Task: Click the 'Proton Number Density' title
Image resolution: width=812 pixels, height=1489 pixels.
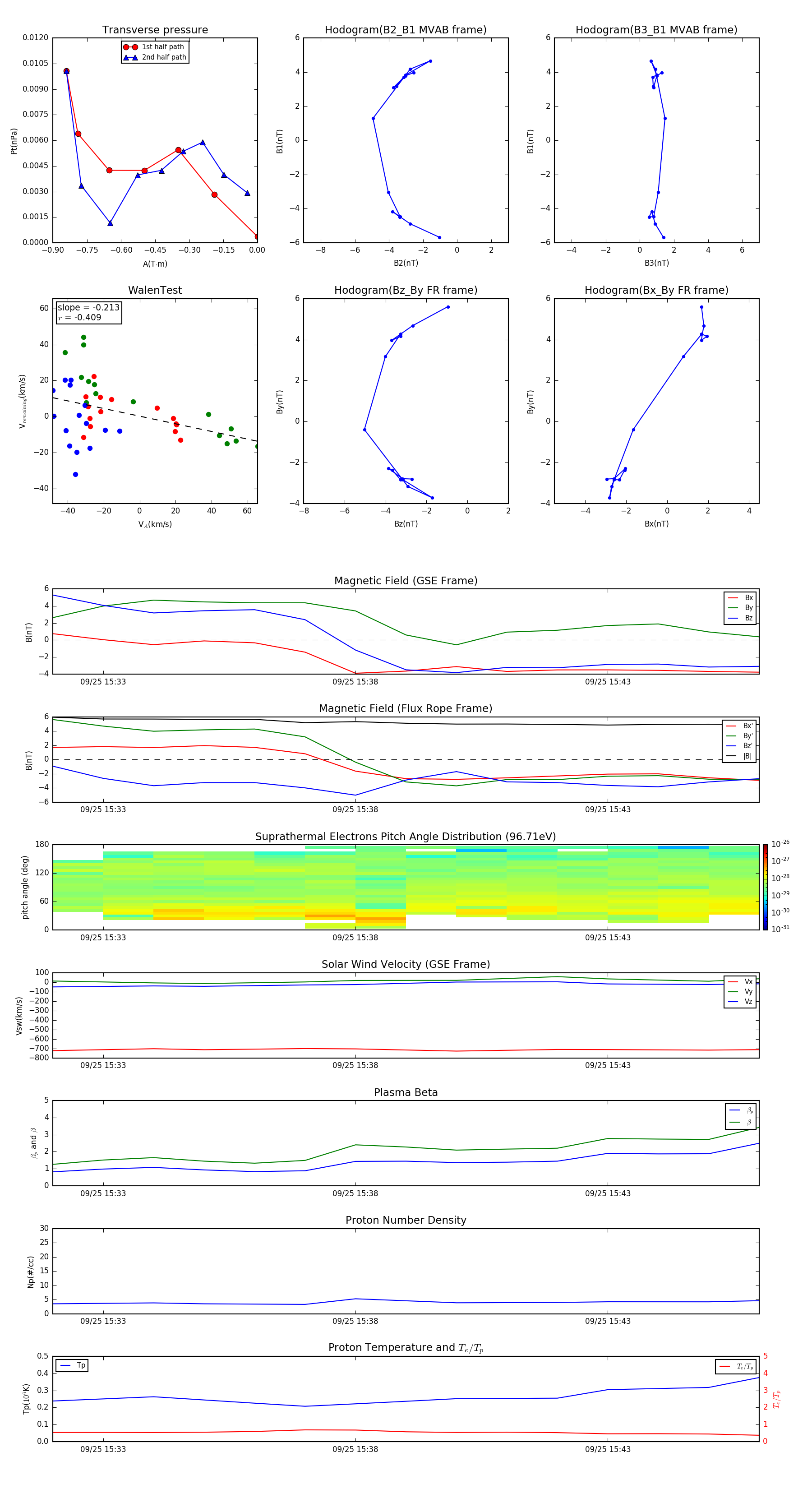Action: [406, 1220]
